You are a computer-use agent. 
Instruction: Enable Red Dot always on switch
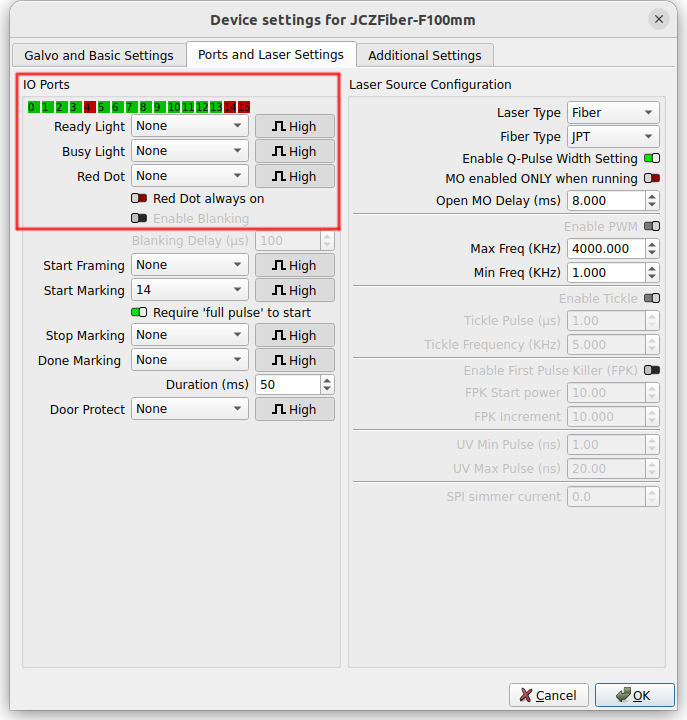(139, 198)
